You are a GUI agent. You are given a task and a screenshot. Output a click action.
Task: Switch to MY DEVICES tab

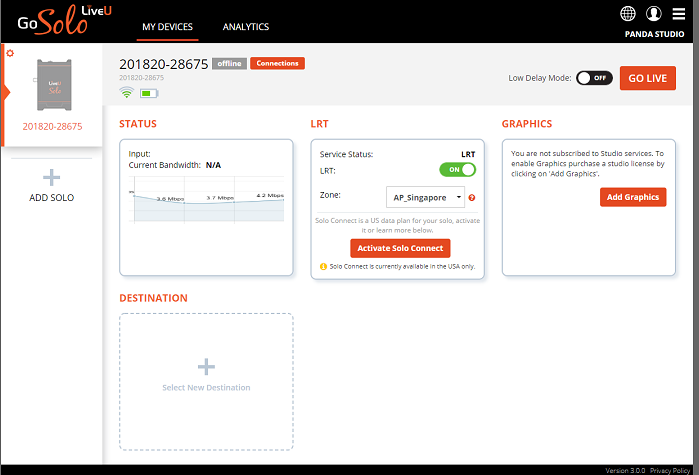[168, 27]
